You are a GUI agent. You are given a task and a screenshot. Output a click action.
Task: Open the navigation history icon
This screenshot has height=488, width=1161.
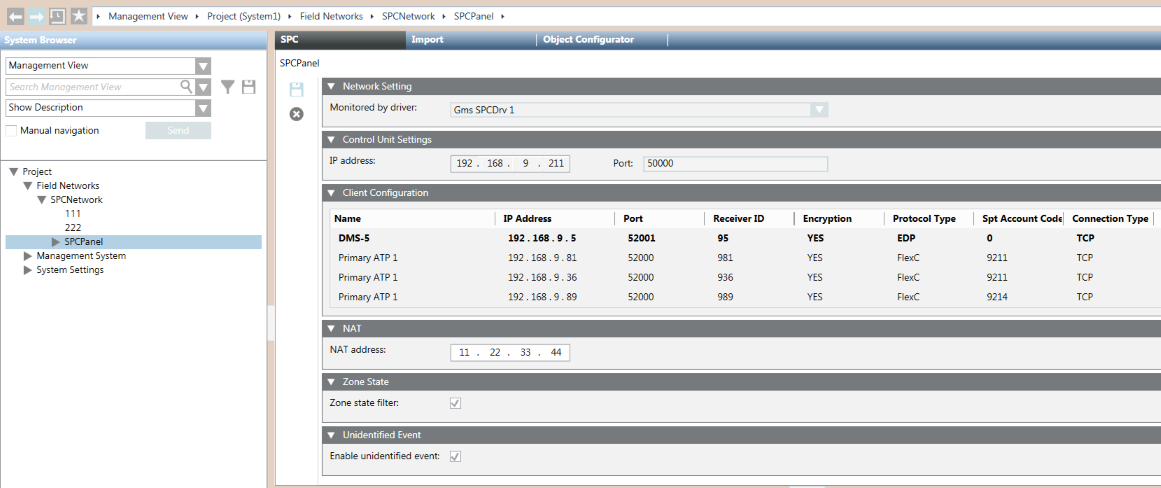tap(57, 16)
